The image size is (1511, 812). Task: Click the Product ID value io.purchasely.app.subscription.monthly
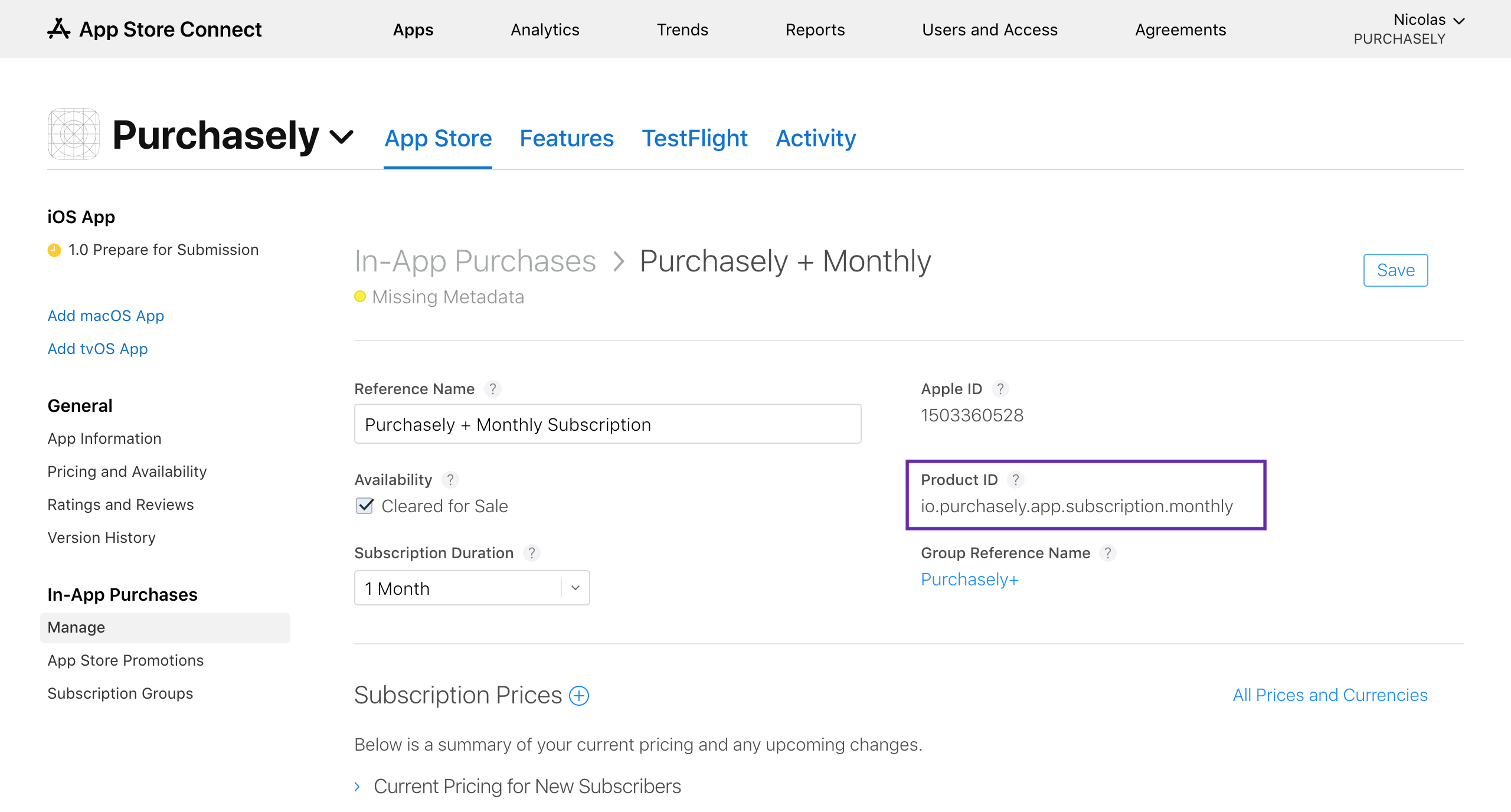point(1077,506)
